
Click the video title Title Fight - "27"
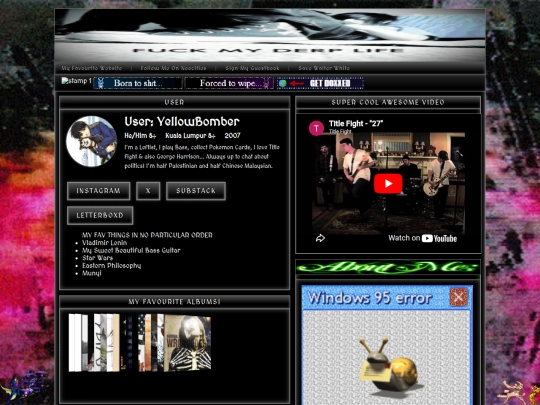[x=356, y=124]
